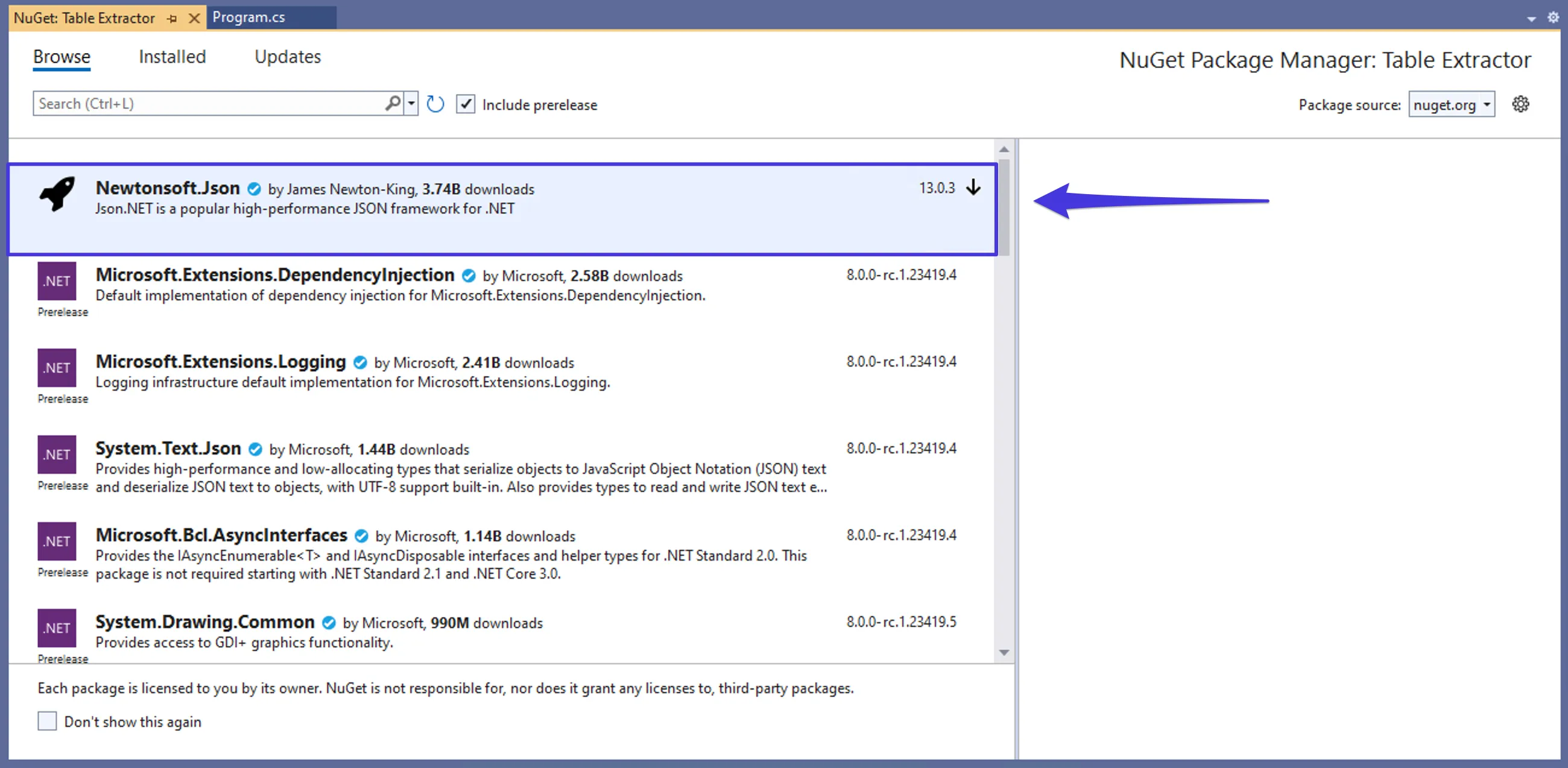Open the search history dropdown arrow

pos(410,103)
